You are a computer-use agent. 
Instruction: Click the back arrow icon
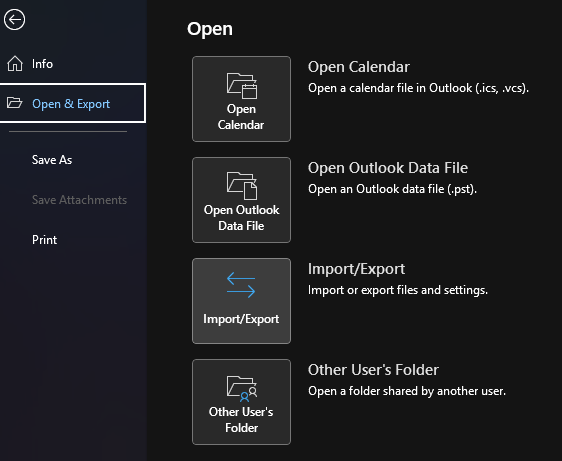[14, 19]
